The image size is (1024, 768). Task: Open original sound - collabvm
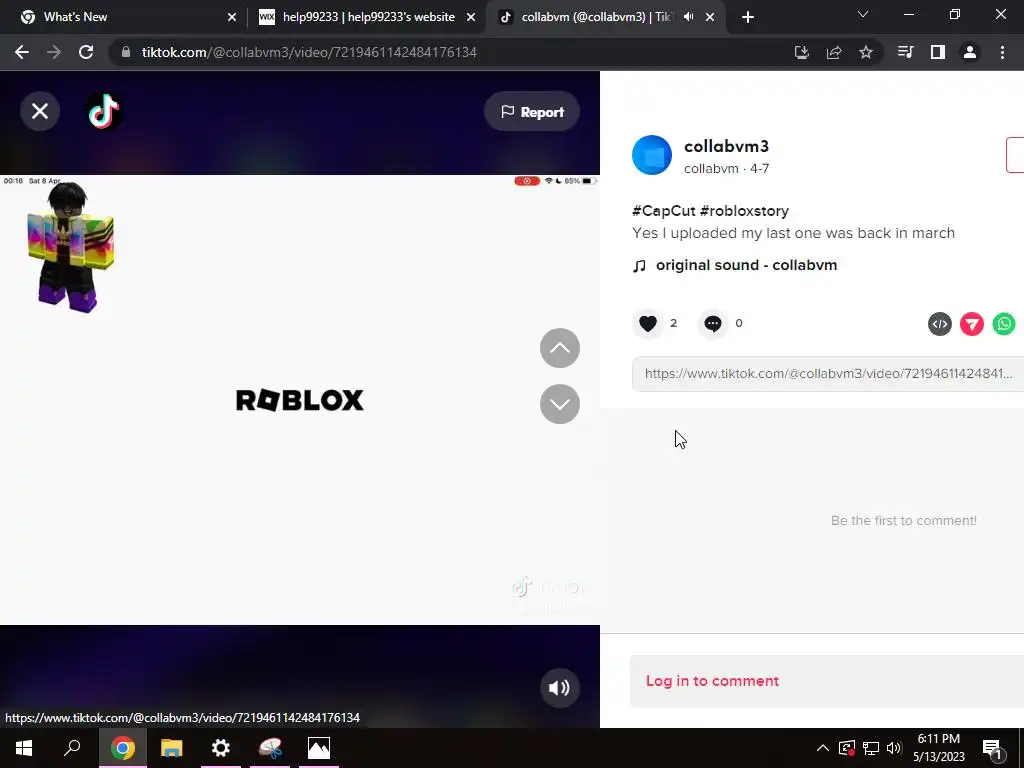746,265
